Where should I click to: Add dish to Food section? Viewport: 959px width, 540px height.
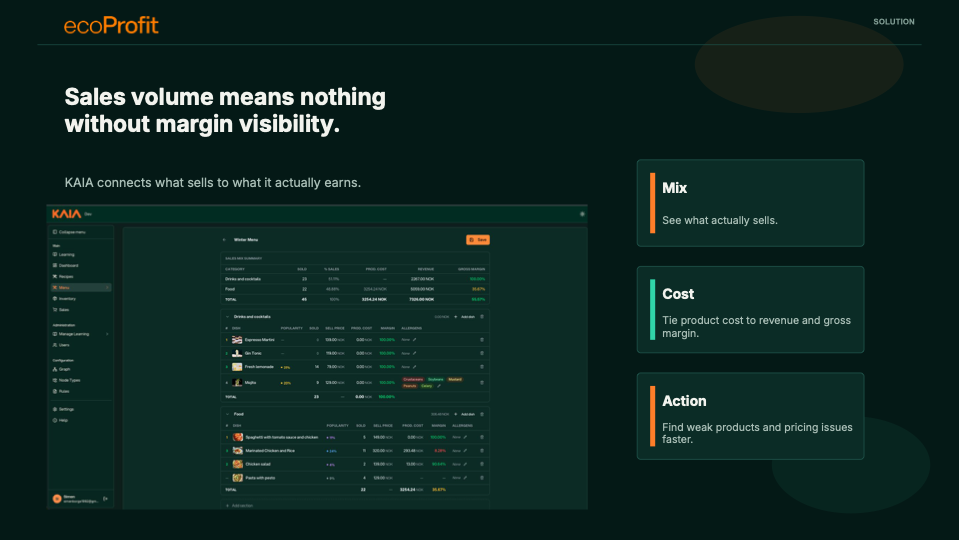pos(464,414)
